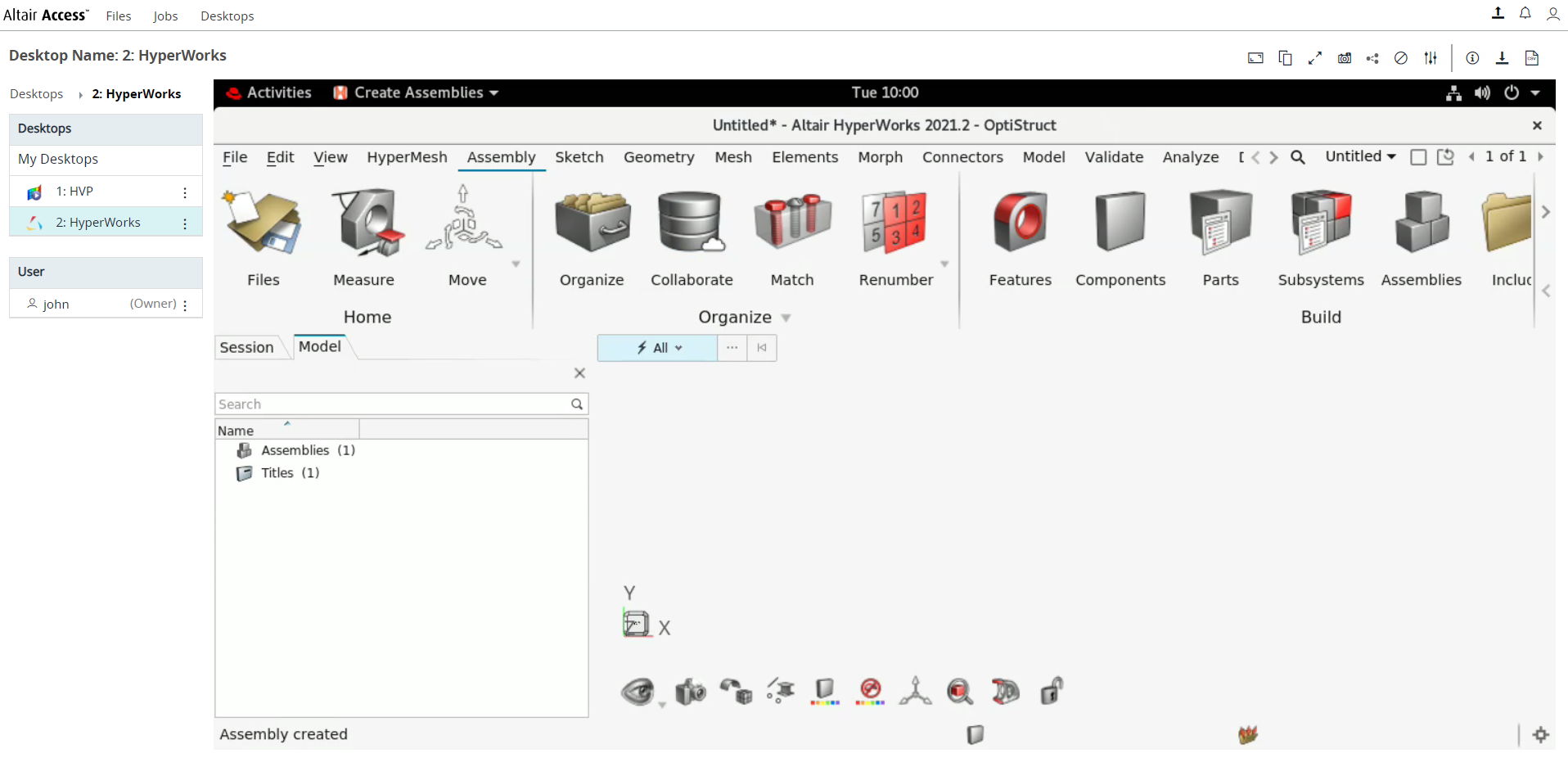This screenshot has height=767, width=1568.
Task: Toggle the eye visibility tool in viewport
Action: point(638,692)
